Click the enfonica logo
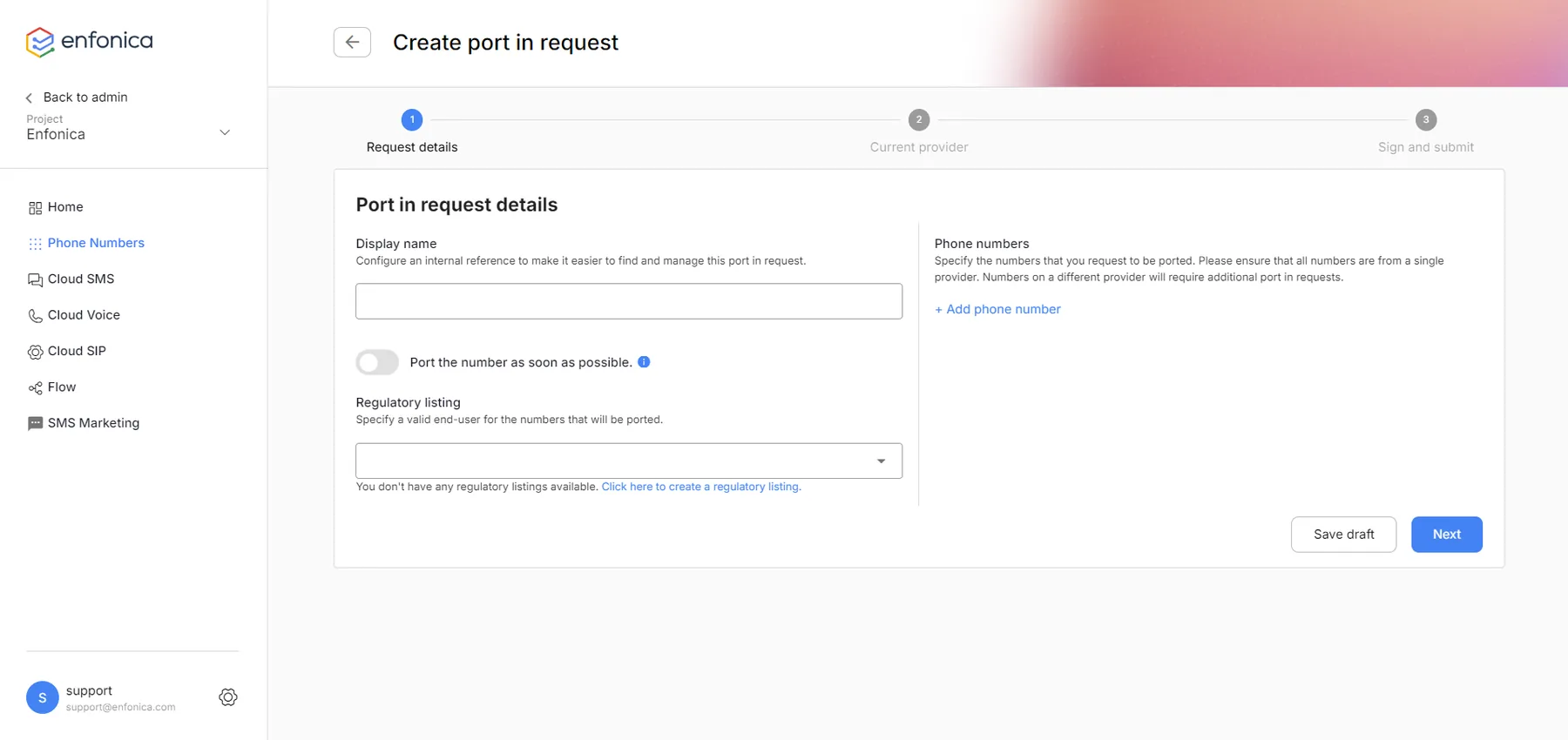The image size is (1568, 740). click(89, 41)
